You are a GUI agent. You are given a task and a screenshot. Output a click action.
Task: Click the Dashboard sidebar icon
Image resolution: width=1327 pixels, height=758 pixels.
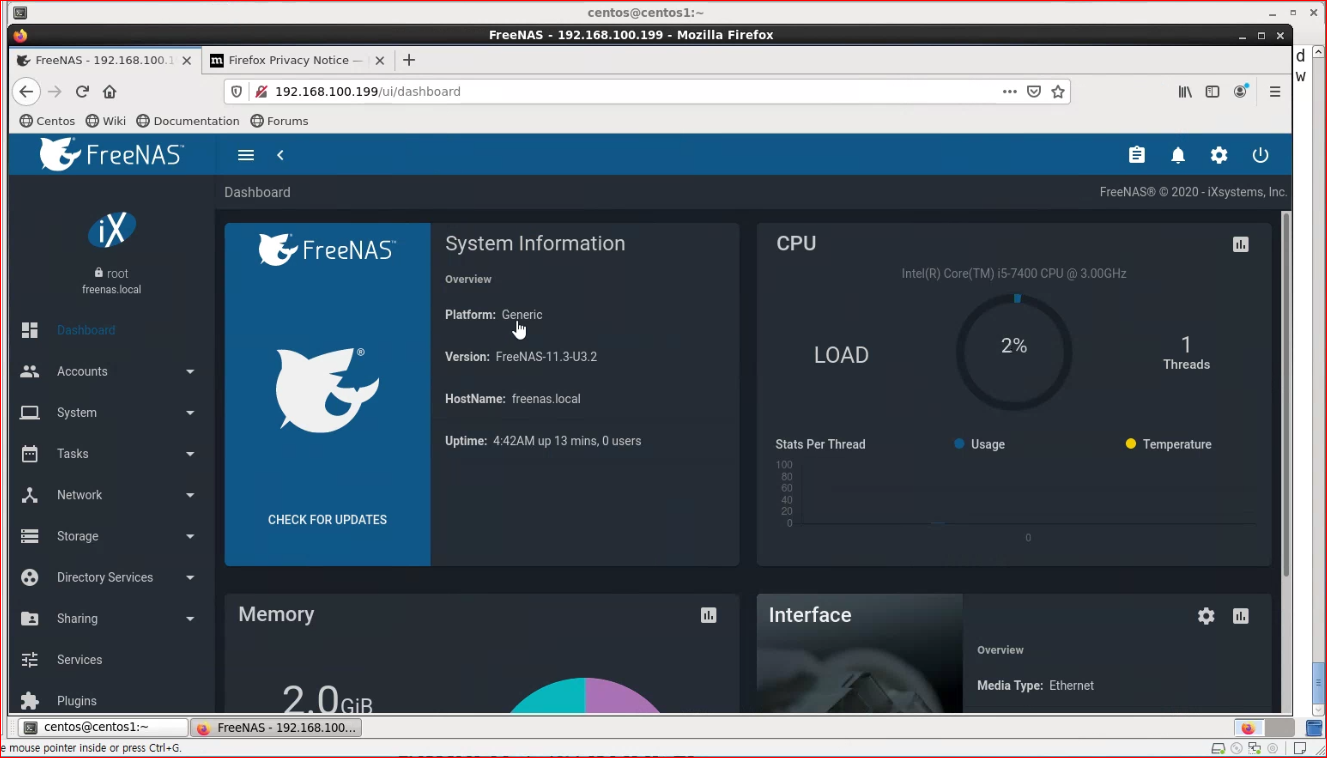coord(30,330)
